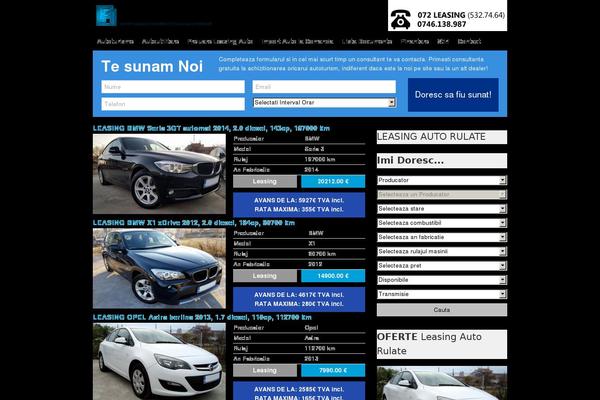Open the Contact menu item

click(469, 41)
